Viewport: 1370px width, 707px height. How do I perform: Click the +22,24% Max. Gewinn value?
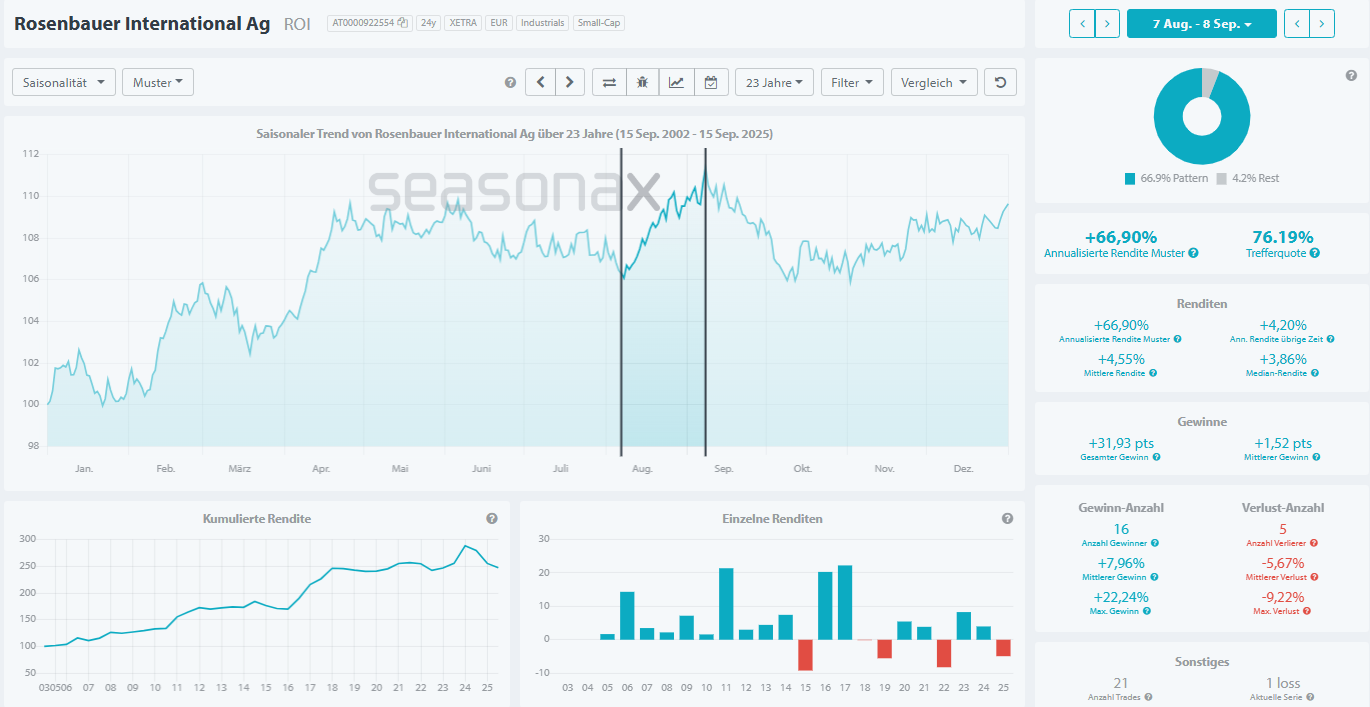pos(1121,597)
